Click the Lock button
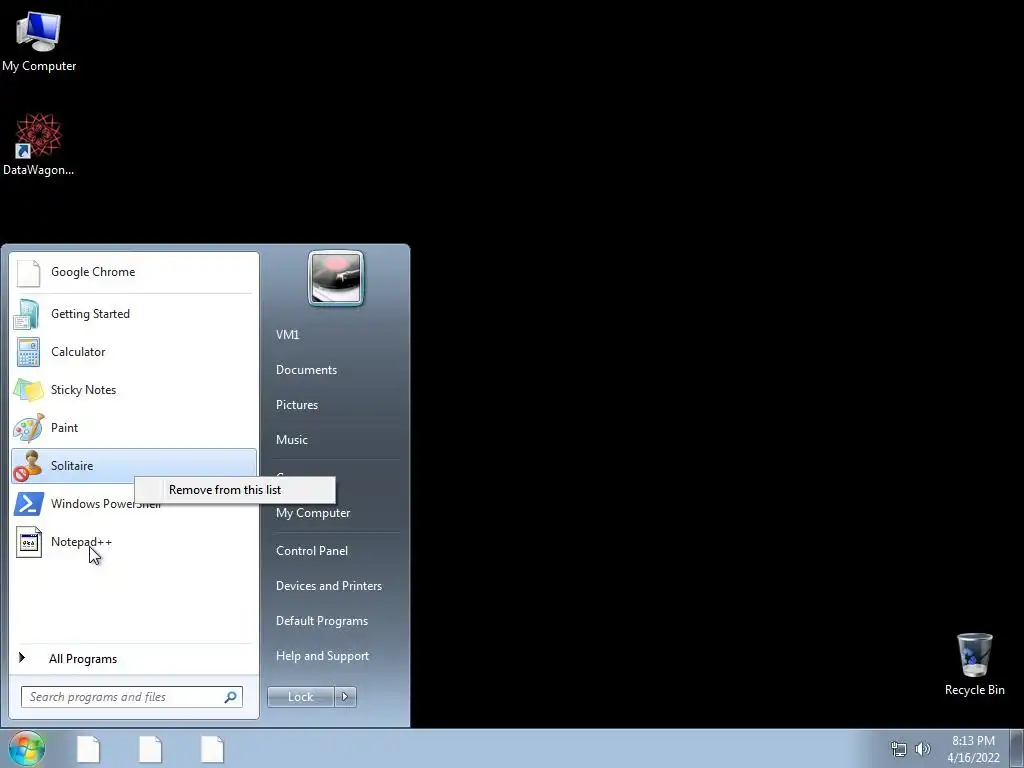 [x=300, y=697]
